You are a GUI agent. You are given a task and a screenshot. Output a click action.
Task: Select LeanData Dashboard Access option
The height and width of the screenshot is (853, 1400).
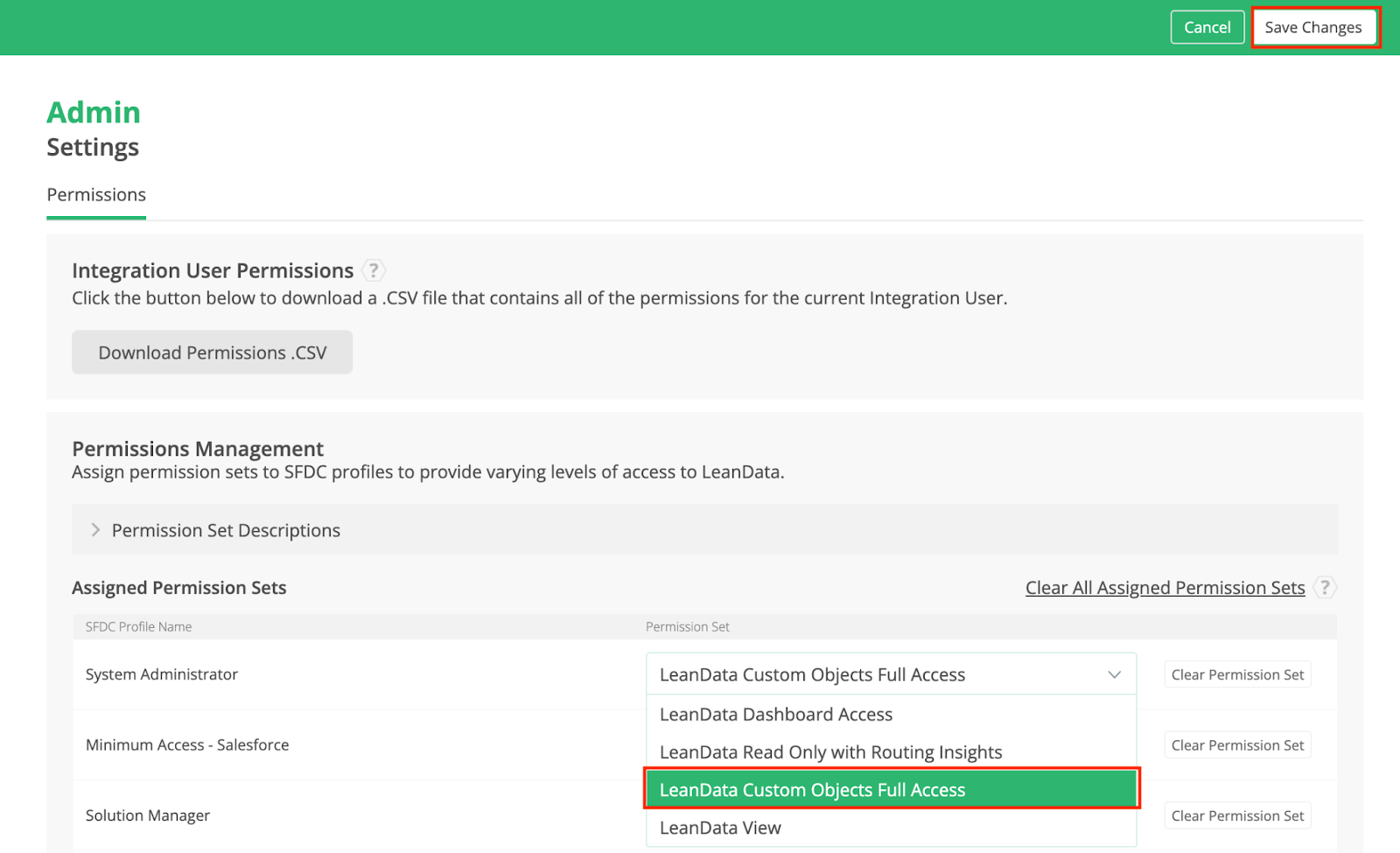click(x=776, y=715)
